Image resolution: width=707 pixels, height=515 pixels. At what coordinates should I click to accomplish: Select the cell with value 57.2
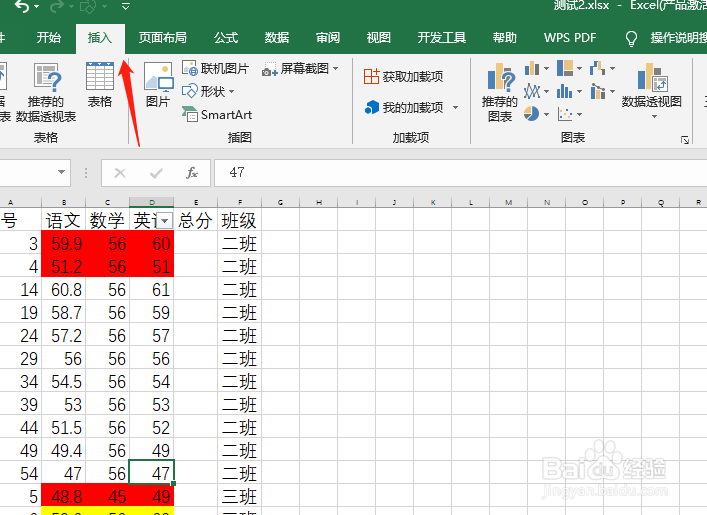click(x=63, y=335)
